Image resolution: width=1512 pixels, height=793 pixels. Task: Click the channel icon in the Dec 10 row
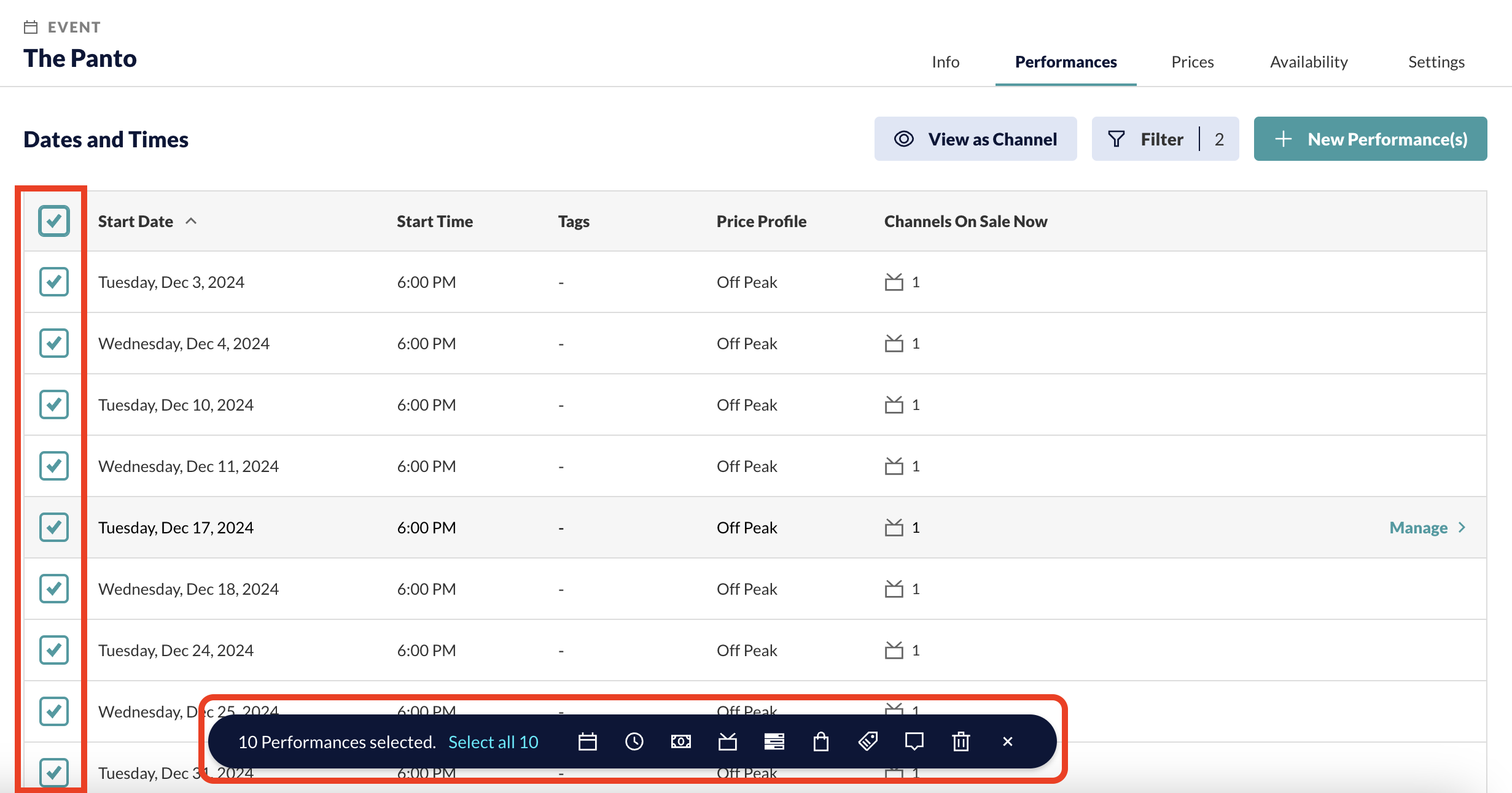(x=894, y=404)
